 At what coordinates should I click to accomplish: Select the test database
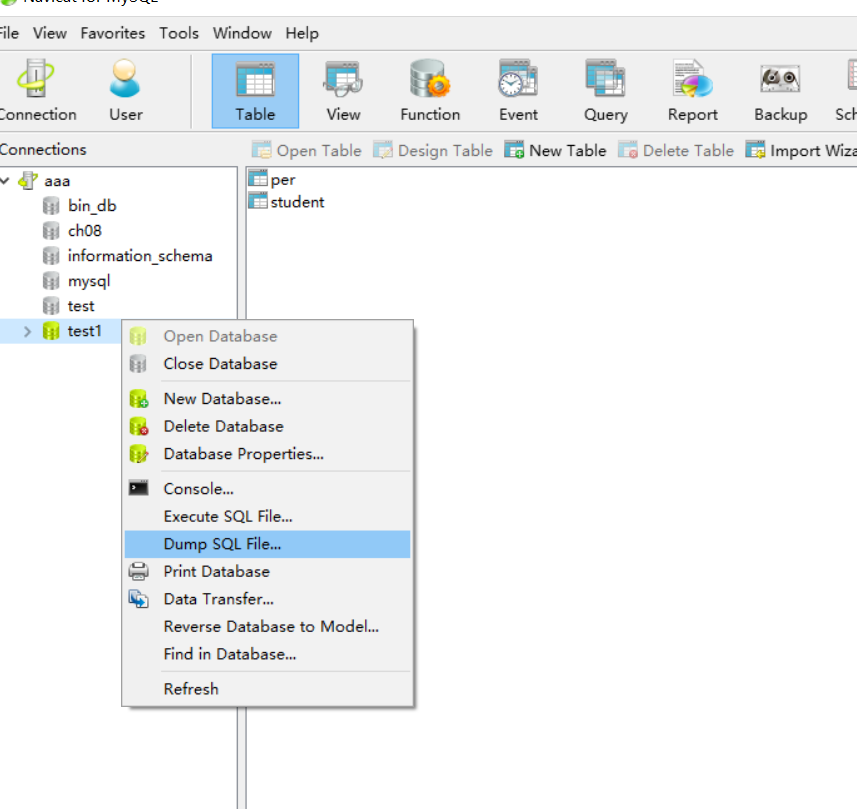(81, 307)
